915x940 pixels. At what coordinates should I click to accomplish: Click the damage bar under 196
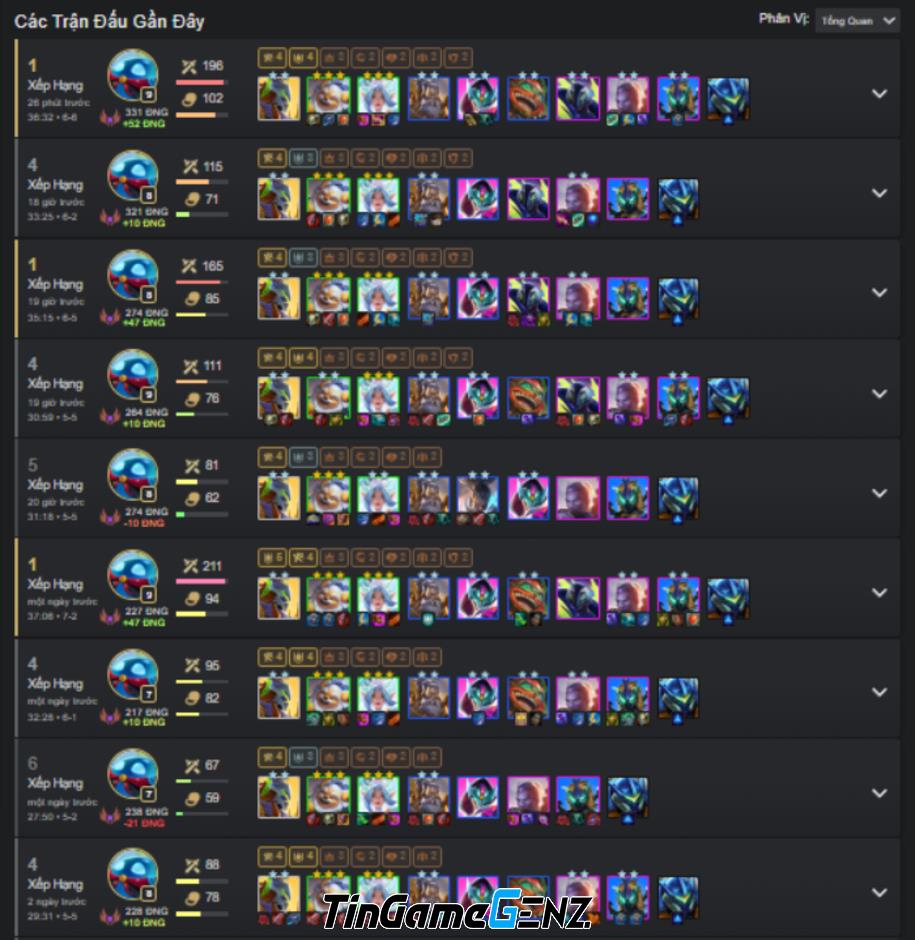(x=201, y=82)
